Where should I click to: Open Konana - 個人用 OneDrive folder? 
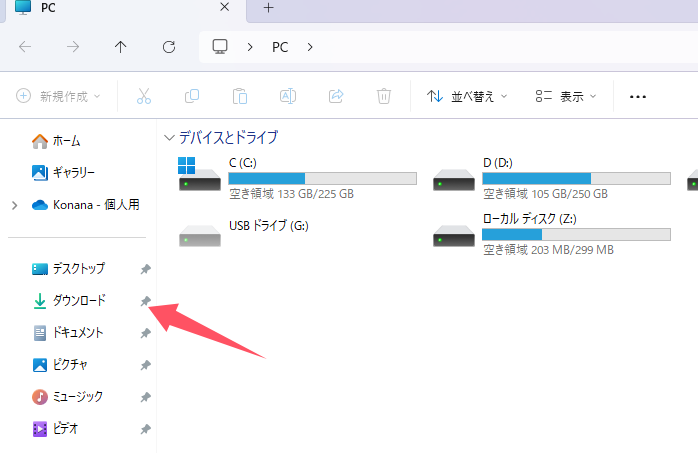(85, 205)
